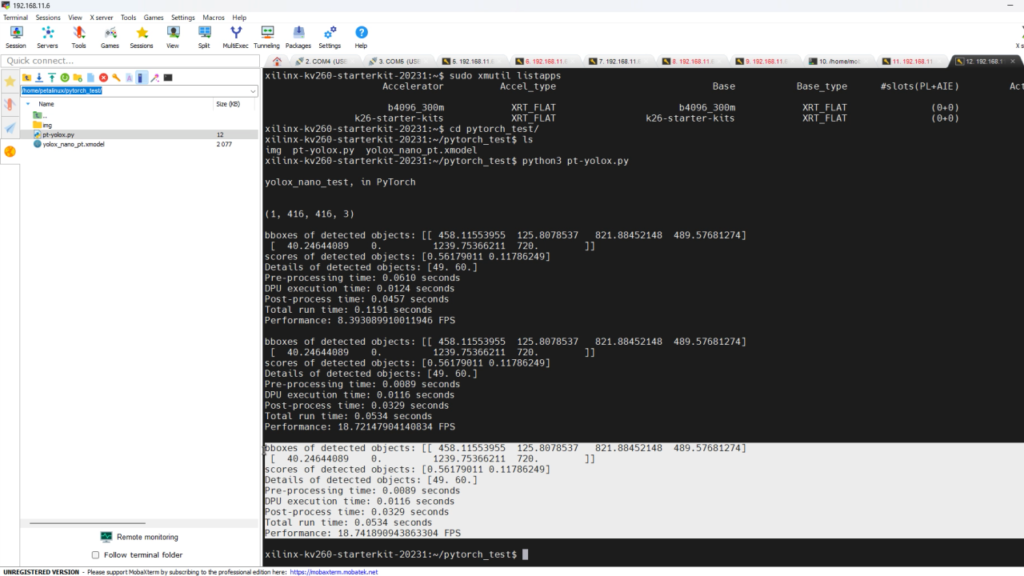This screenshot has width=1024, height=576.
Task: Select the Tools icon in toolbar
Action: [78, 35]
